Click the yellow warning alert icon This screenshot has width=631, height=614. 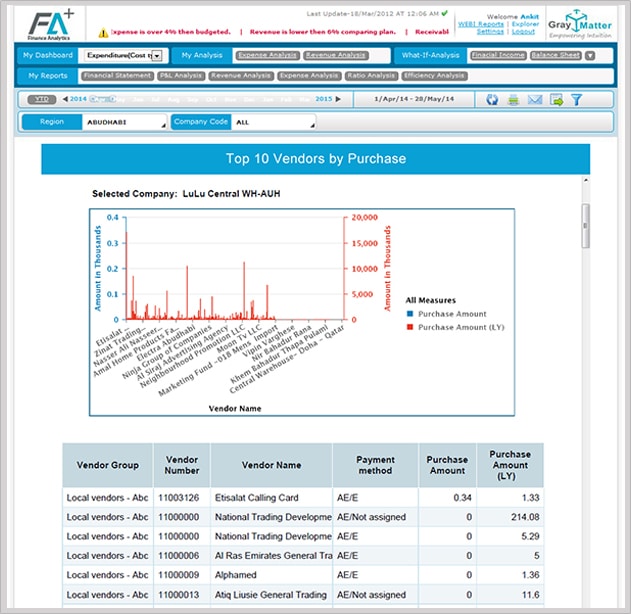pos(103,33)
